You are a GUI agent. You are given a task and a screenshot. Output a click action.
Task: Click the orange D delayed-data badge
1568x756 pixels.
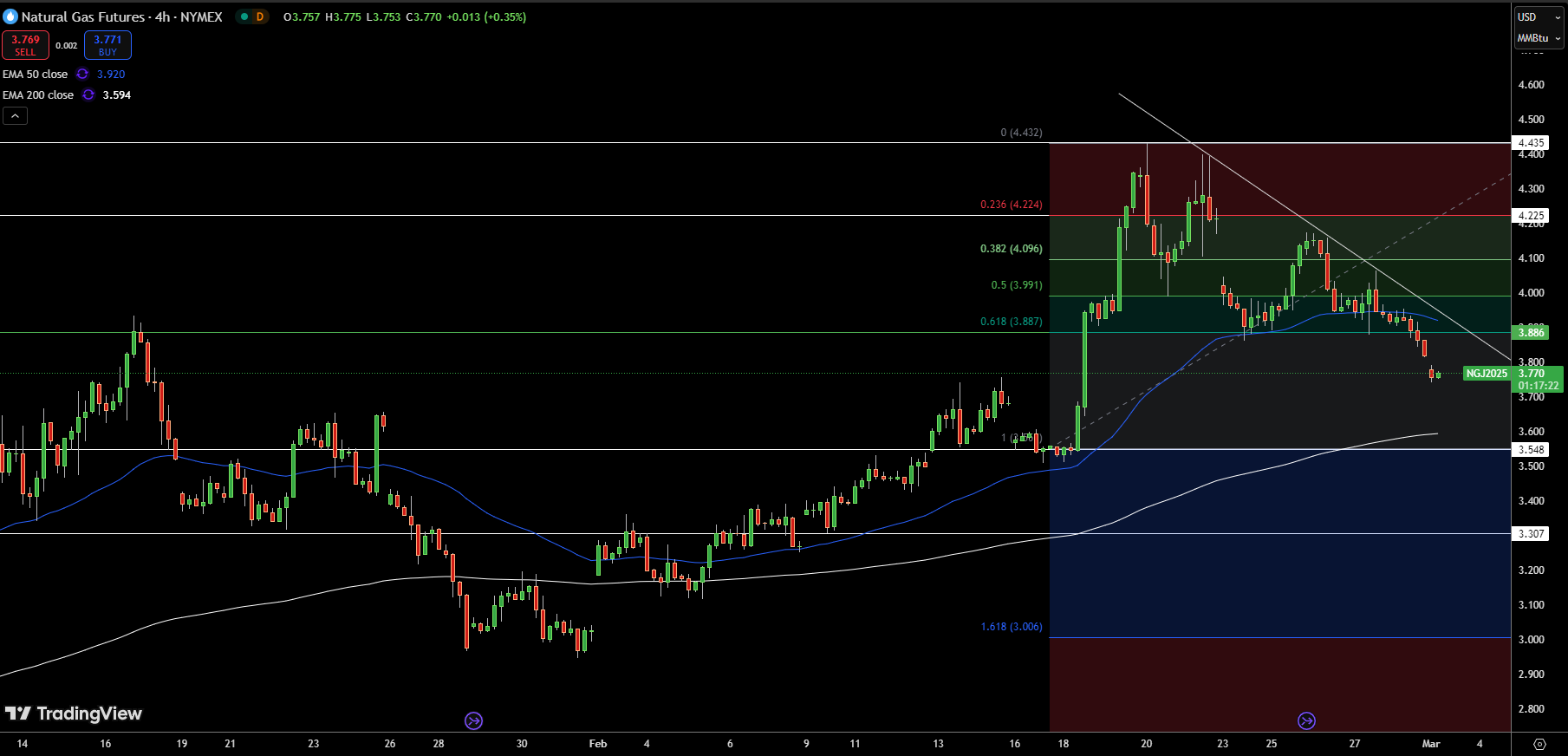click(x=259, y=16)
